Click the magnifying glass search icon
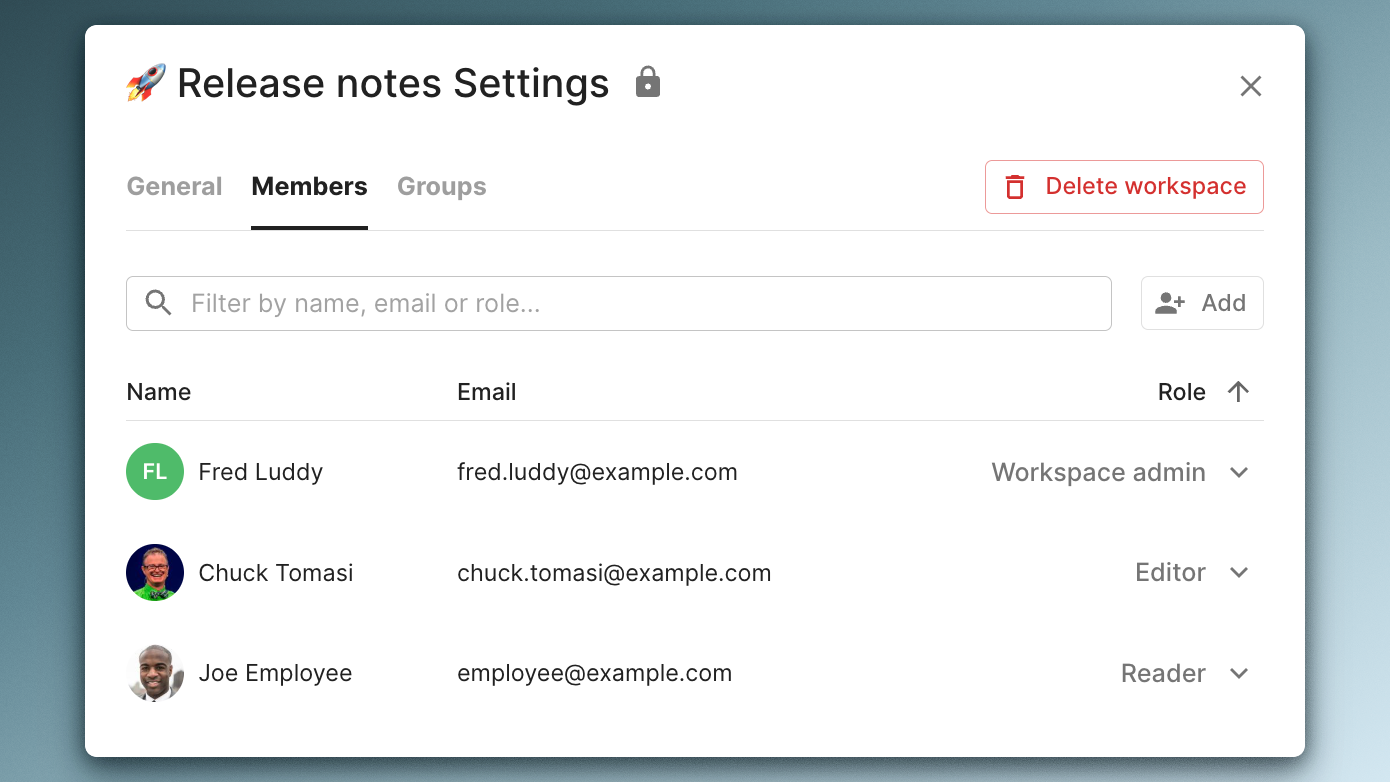The image size is (1390, 782). pyautogui.click(x=158, y=302)
